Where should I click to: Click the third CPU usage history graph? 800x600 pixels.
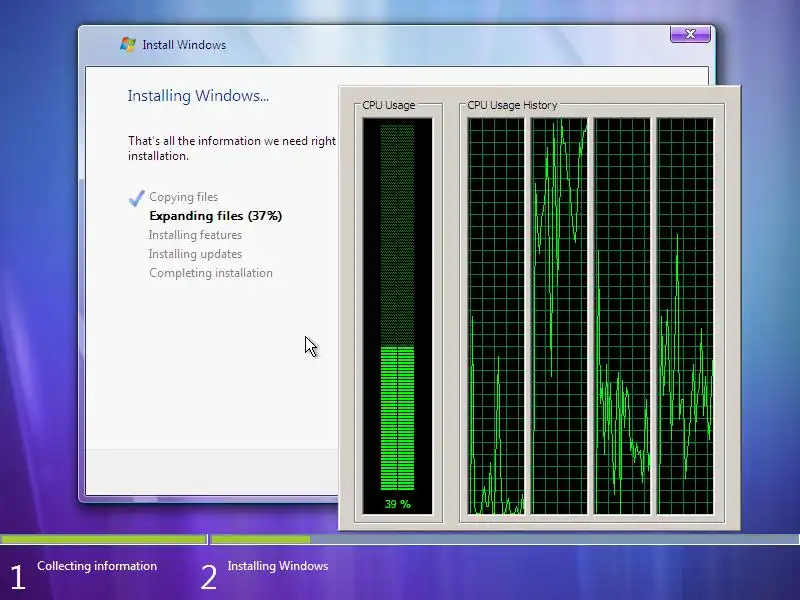(622, 316)
